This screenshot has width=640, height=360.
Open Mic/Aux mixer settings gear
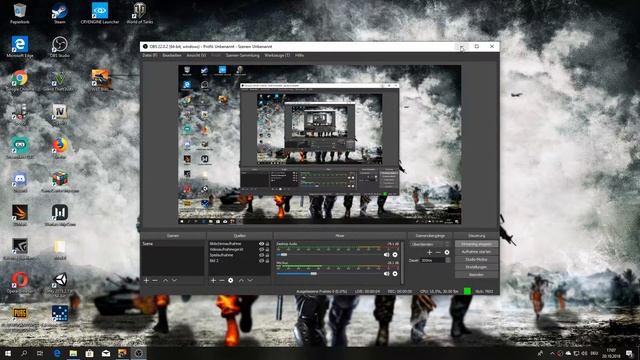pyautogui.click(x=395, y=274)
